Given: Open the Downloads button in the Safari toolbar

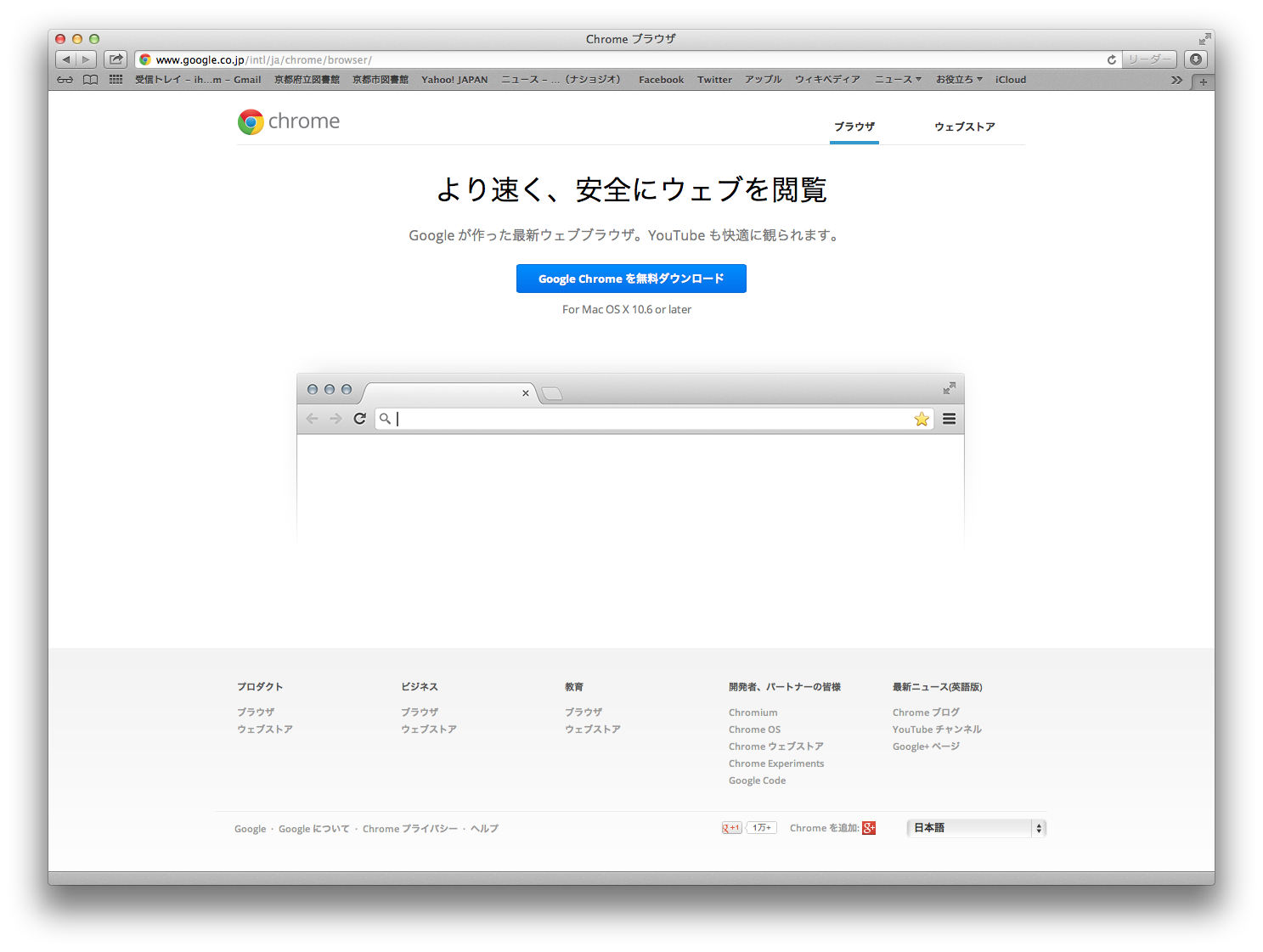Looking at the screenshot, I should pos(1196,59).
